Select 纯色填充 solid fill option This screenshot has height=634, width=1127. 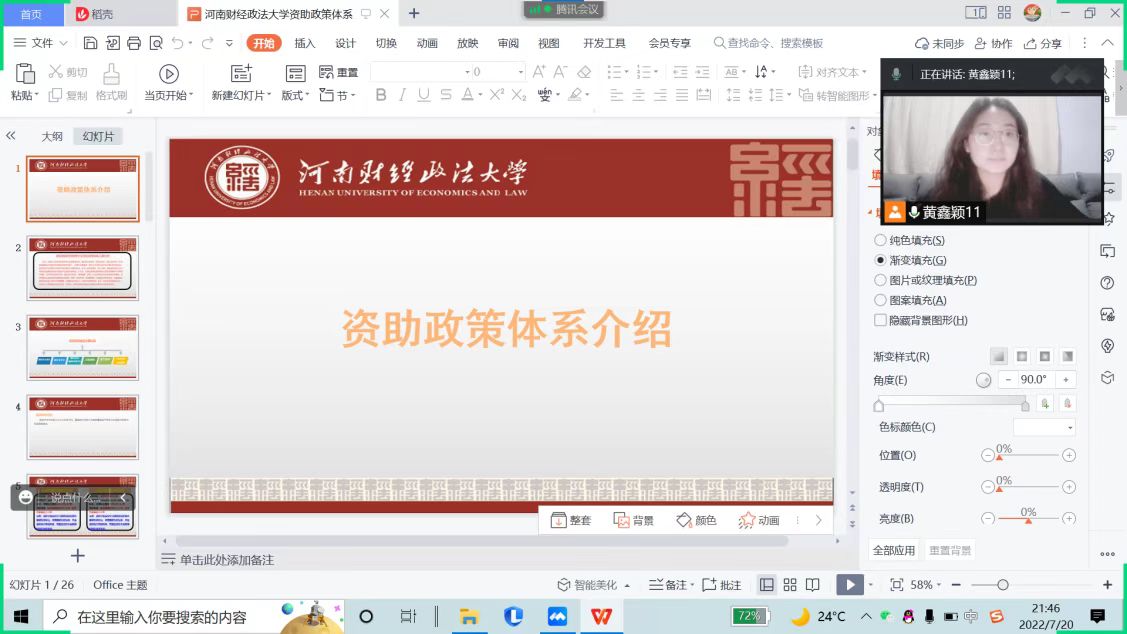point(910,240)
